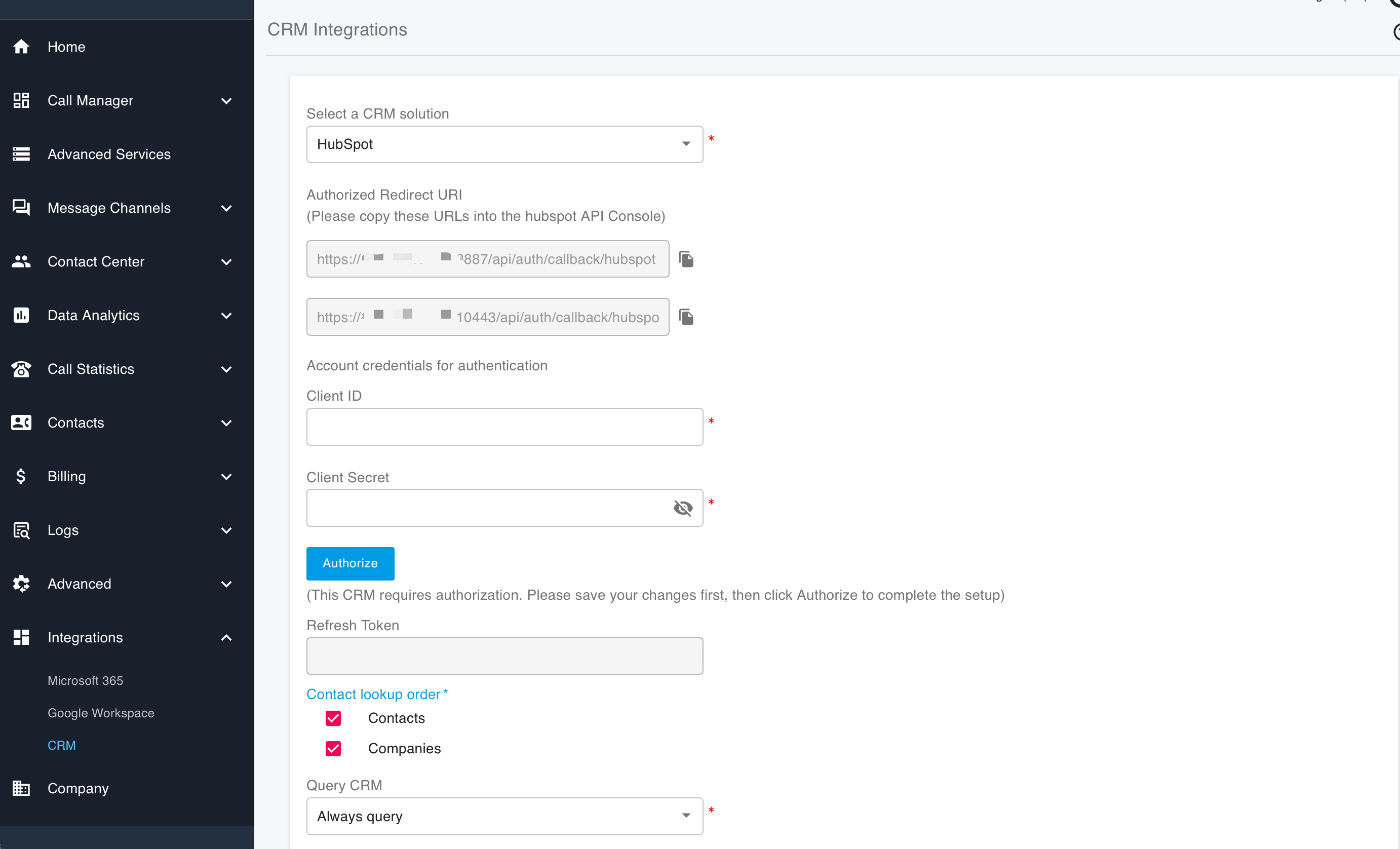Screen dimensions: 1400x849
Task: Open Microsoft 365 integration submenu item
Action: coord(85,680)
